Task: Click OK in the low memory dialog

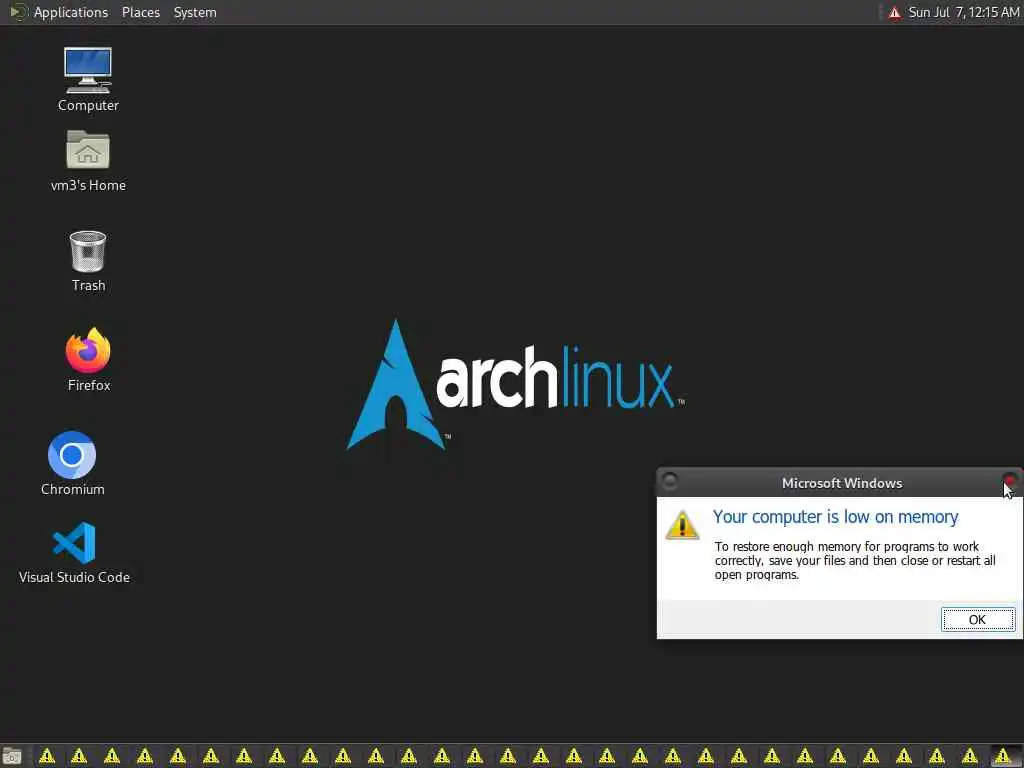Action: pyautogui.click(x=978, y=619)
